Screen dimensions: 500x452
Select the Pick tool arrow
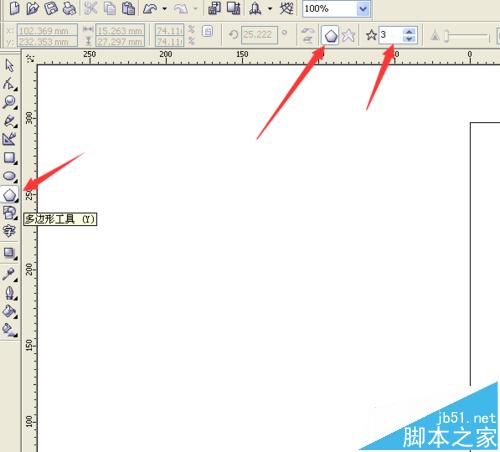(10, 65)
